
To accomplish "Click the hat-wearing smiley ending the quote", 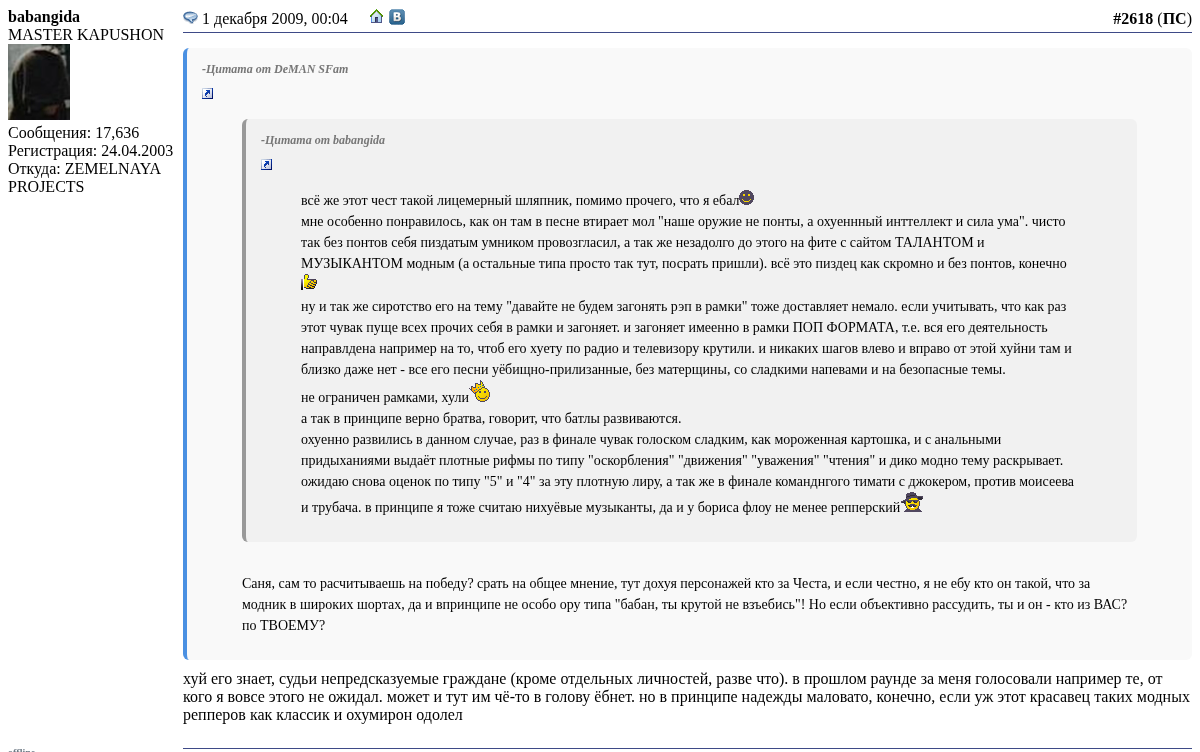I will (x=912, y=503).
